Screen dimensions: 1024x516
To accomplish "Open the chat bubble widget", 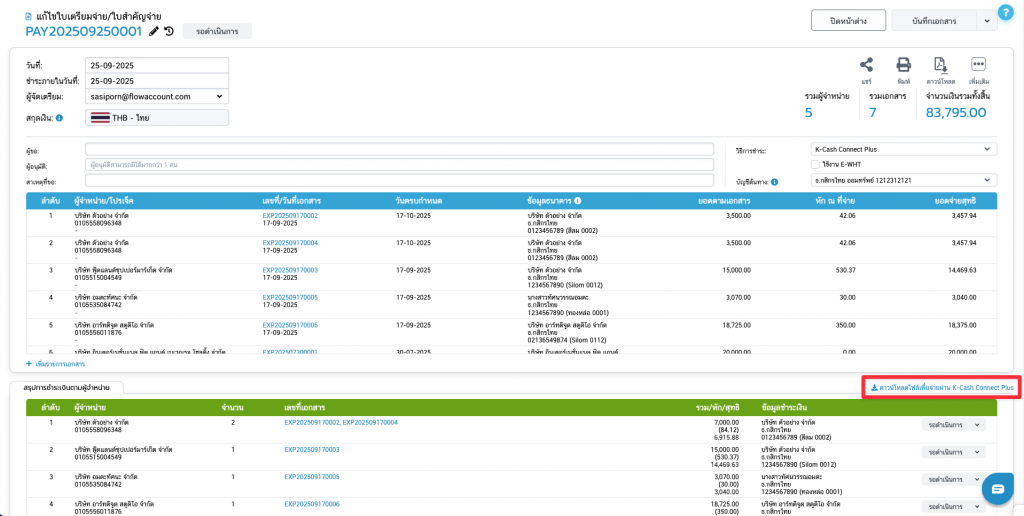I will 997,488.
